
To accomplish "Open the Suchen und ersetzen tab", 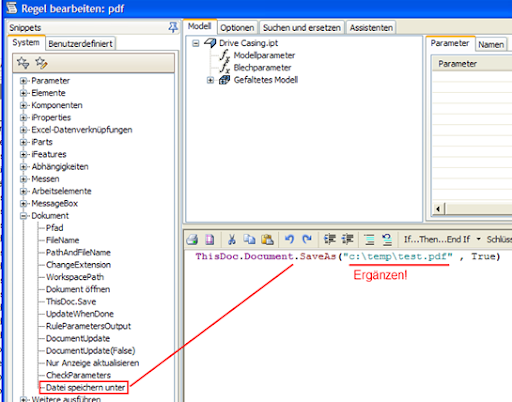I will point(302,28).
